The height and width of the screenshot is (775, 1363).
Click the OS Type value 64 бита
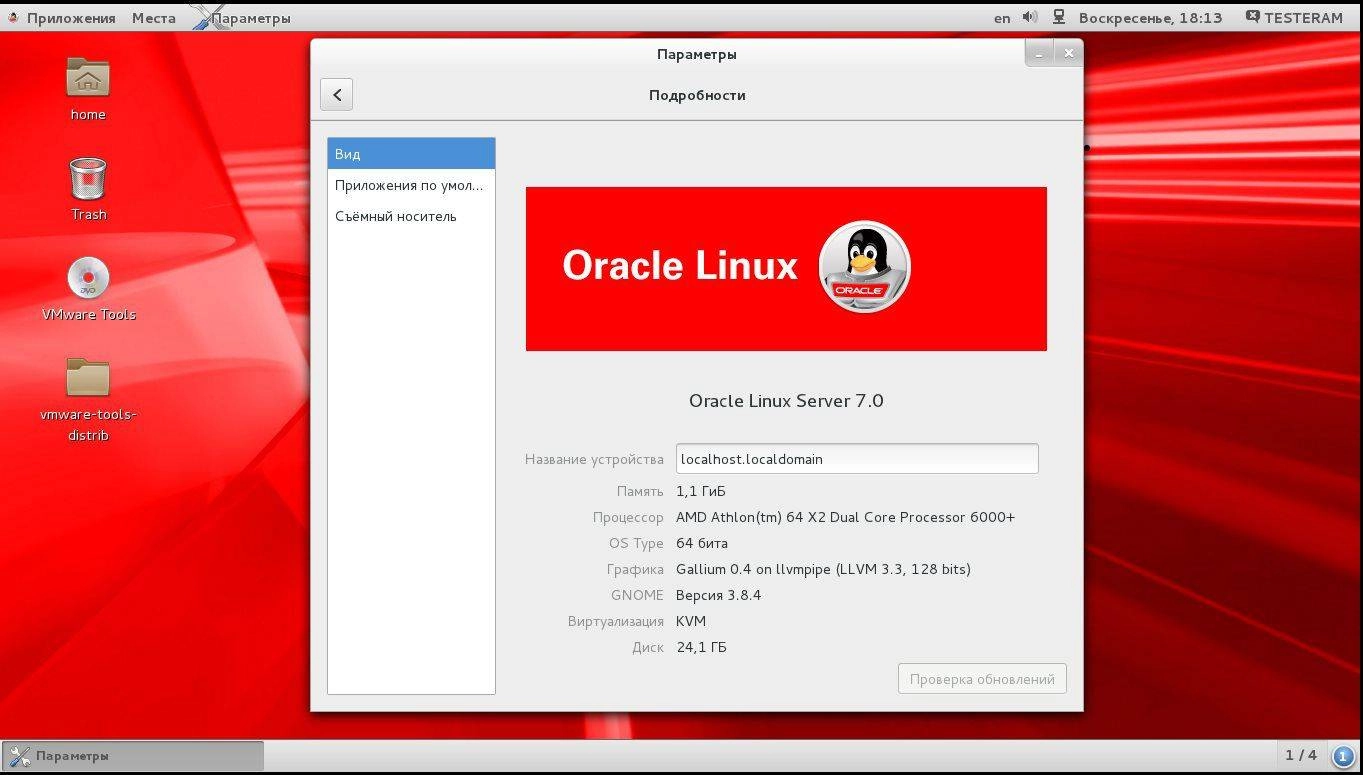coord(702,543)
